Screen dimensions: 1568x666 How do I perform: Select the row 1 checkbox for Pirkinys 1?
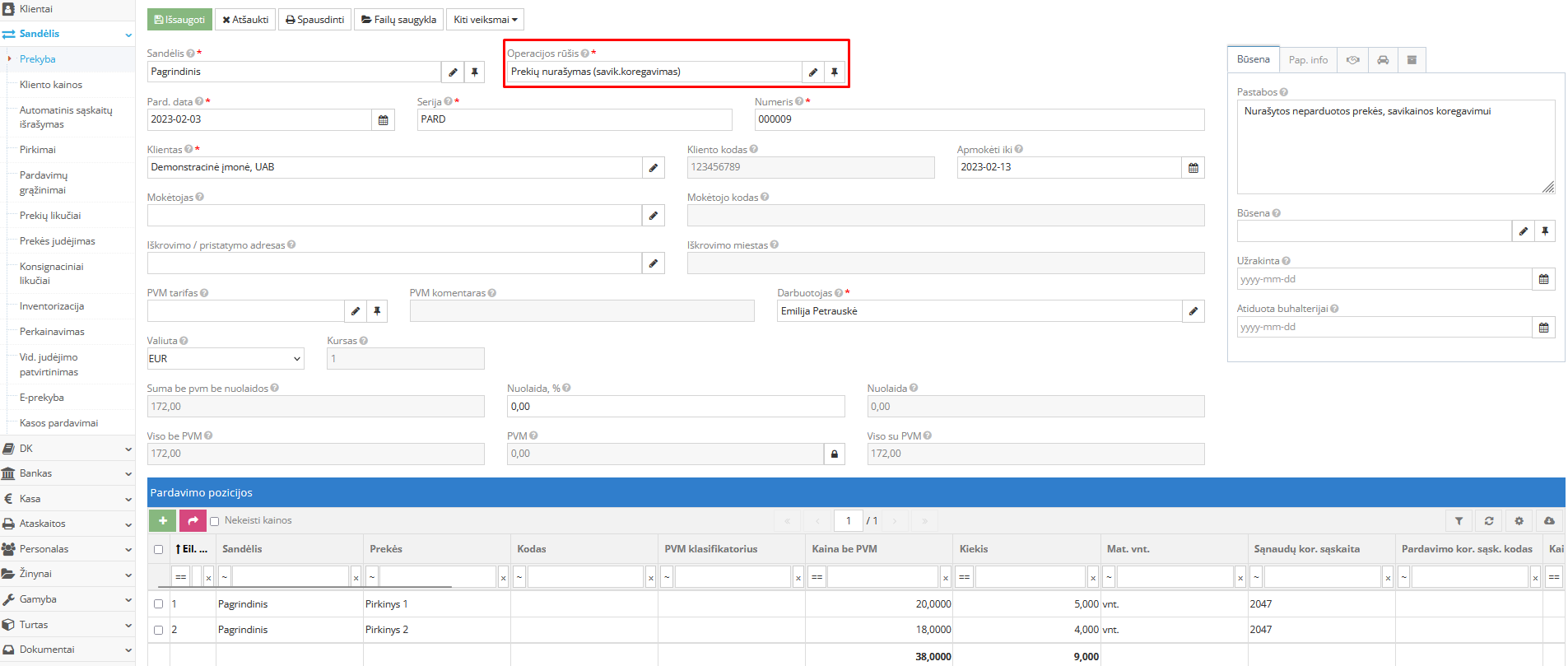(x=159, y=604)
